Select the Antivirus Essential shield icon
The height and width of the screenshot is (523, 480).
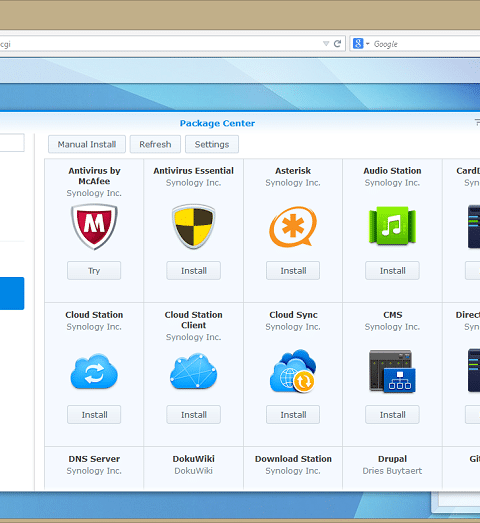pyautogui.click(x=193, y=227)
